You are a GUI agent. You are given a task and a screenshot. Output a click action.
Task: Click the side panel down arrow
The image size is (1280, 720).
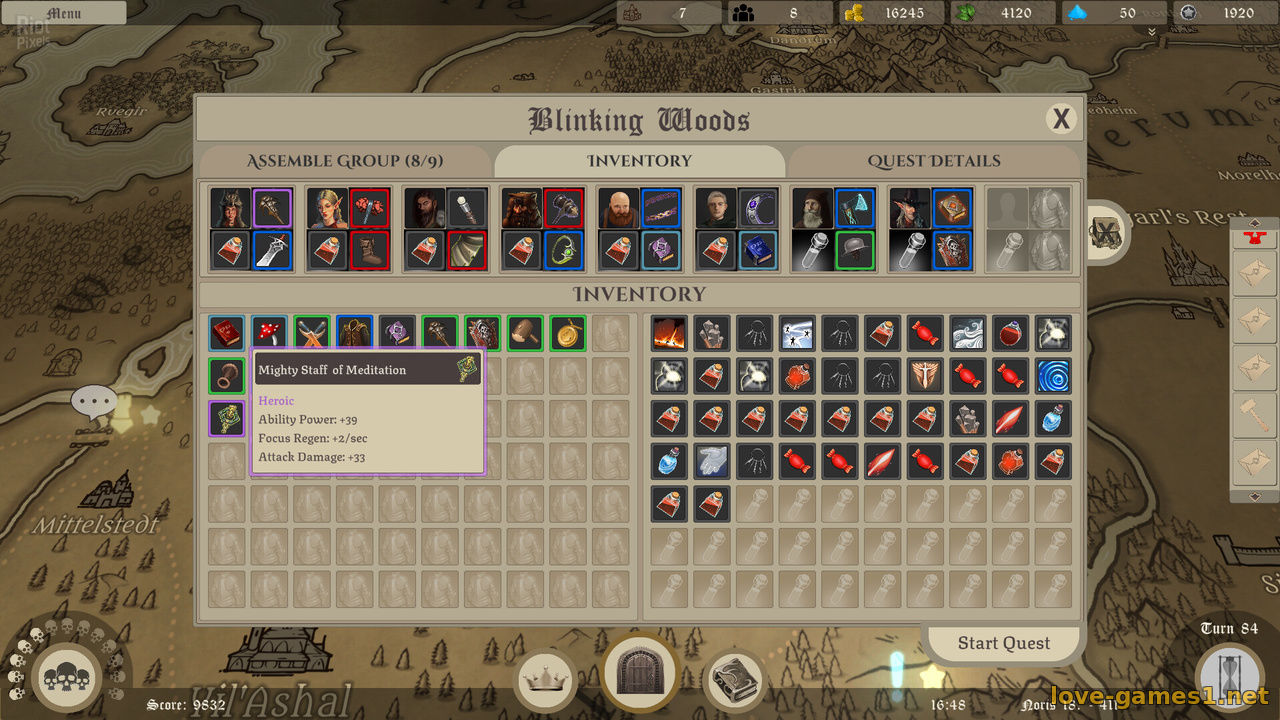click(1256, 496)
